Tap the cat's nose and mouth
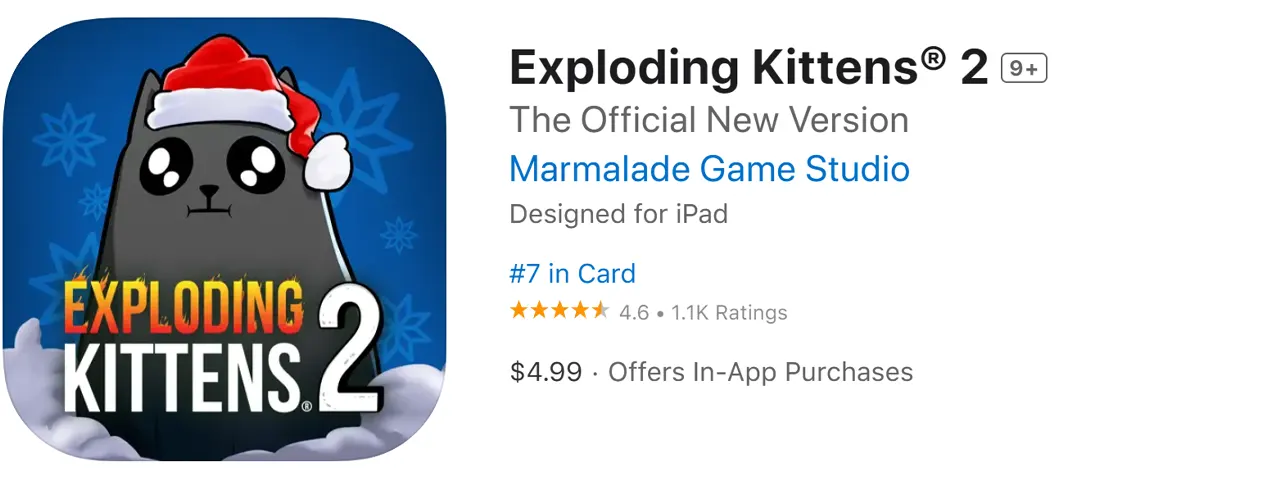Screen dimensions: 1280x477 pos(207,200)
